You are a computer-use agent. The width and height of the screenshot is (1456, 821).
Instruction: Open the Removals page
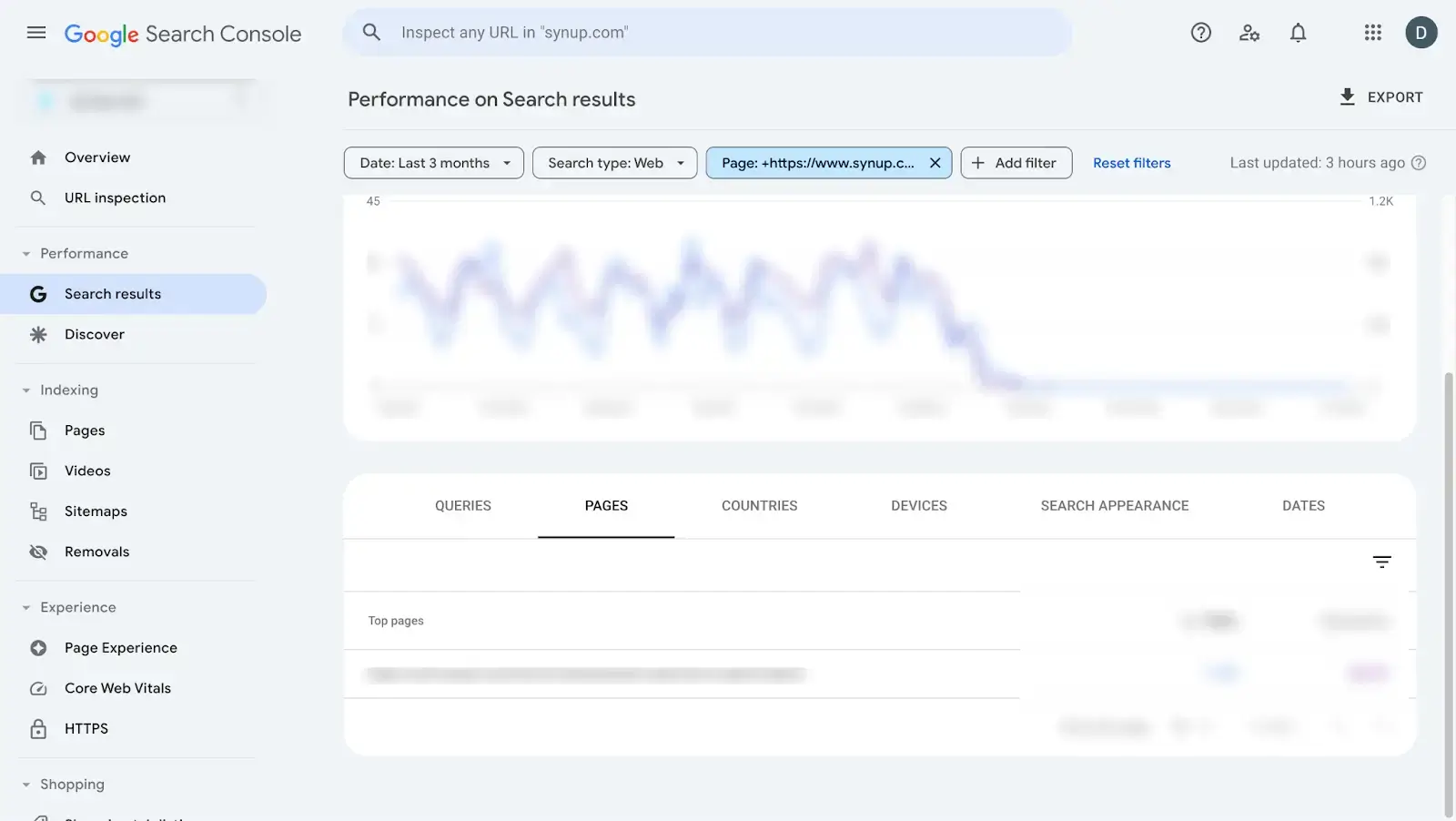tap(96, 552)
